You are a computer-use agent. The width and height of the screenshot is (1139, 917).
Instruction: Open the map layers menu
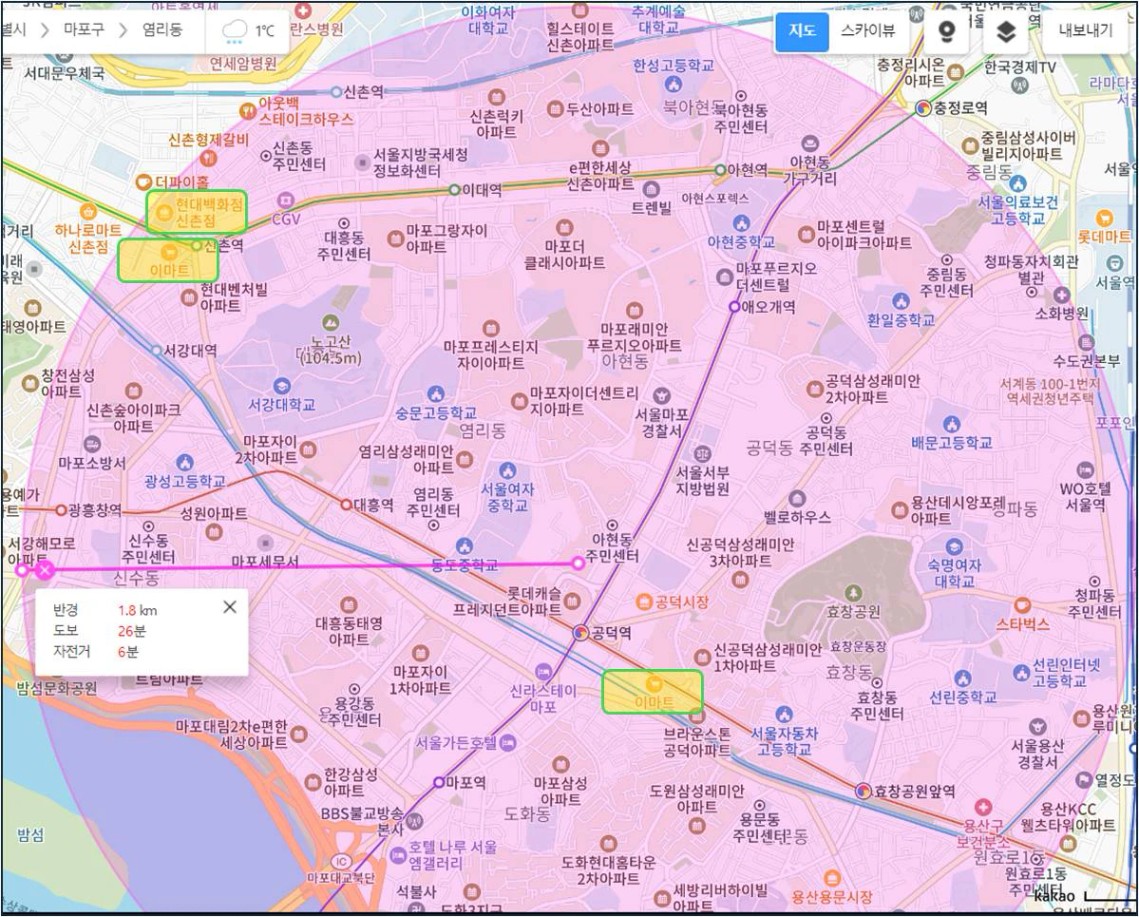1005,31
